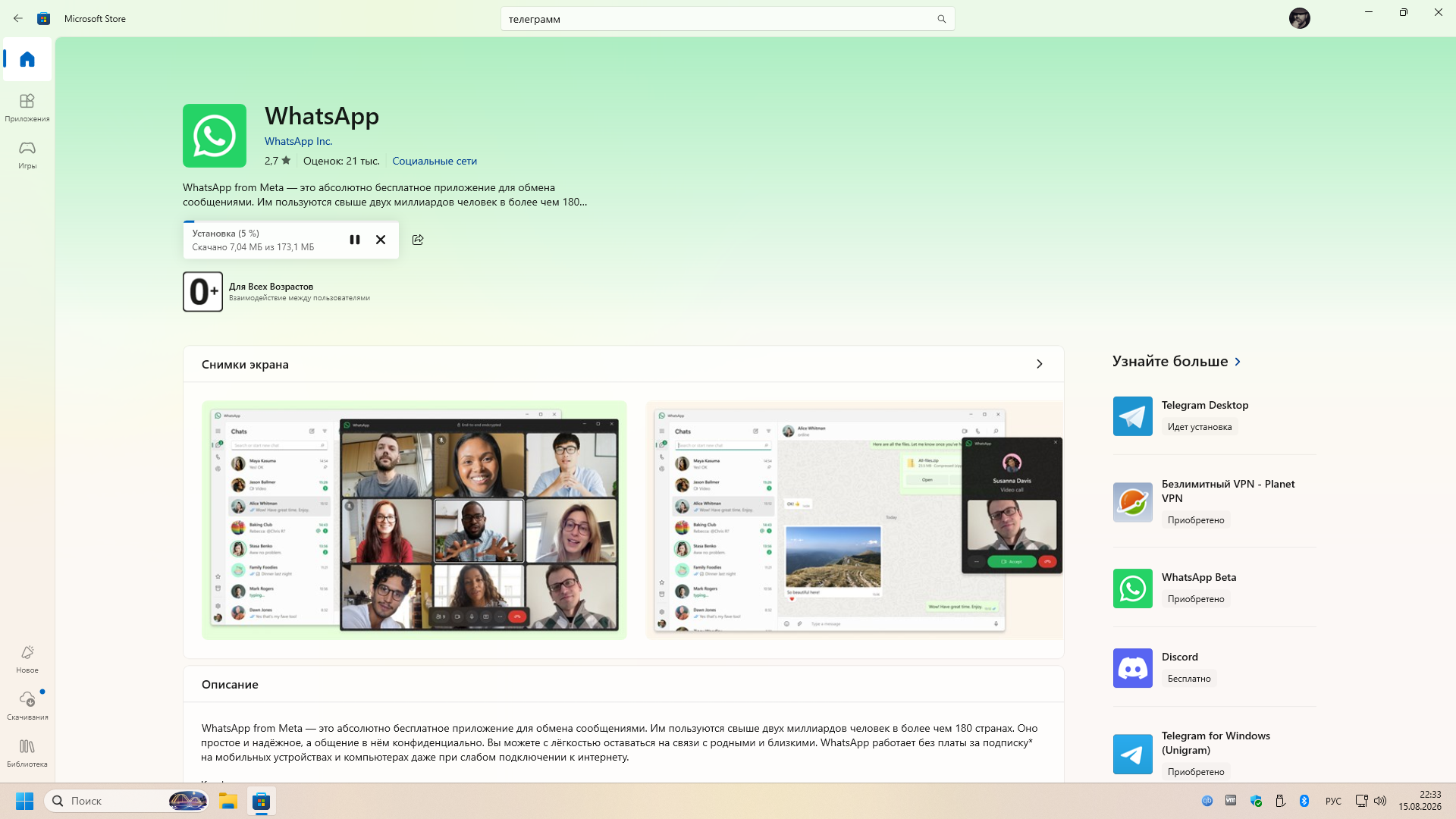Click the volume speaker icon in tray

pos(1380,801)
